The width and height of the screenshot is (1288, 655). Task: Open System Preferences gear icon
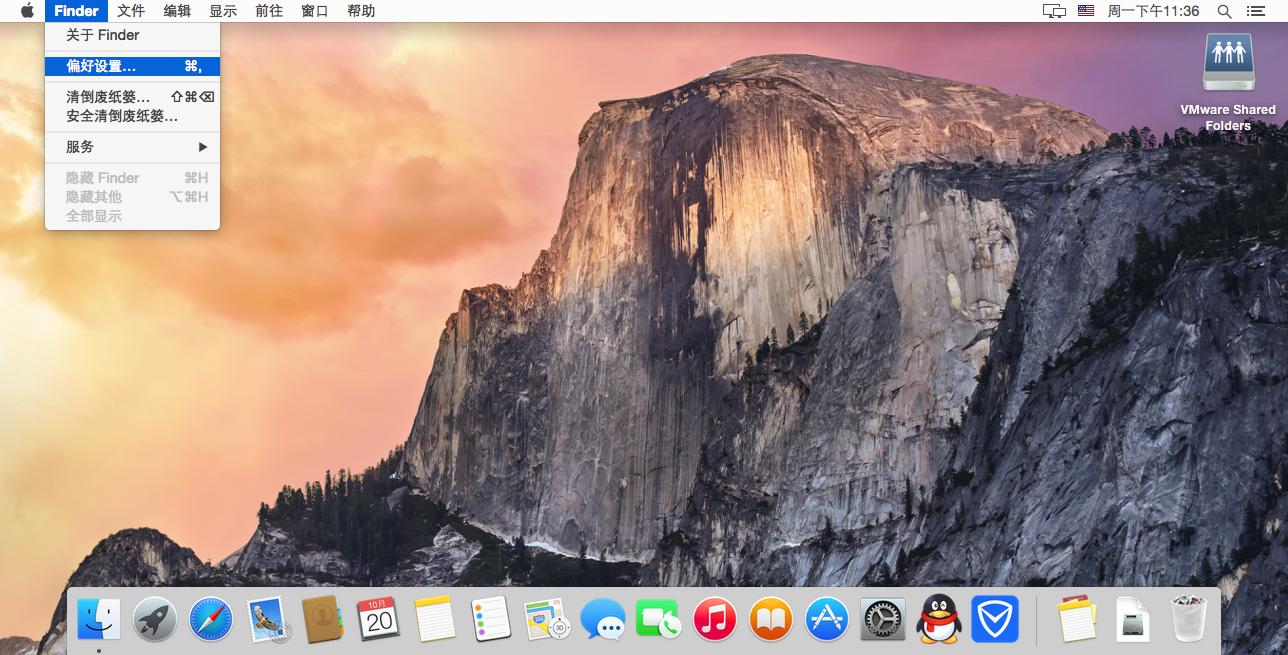(x=883, y=619)
